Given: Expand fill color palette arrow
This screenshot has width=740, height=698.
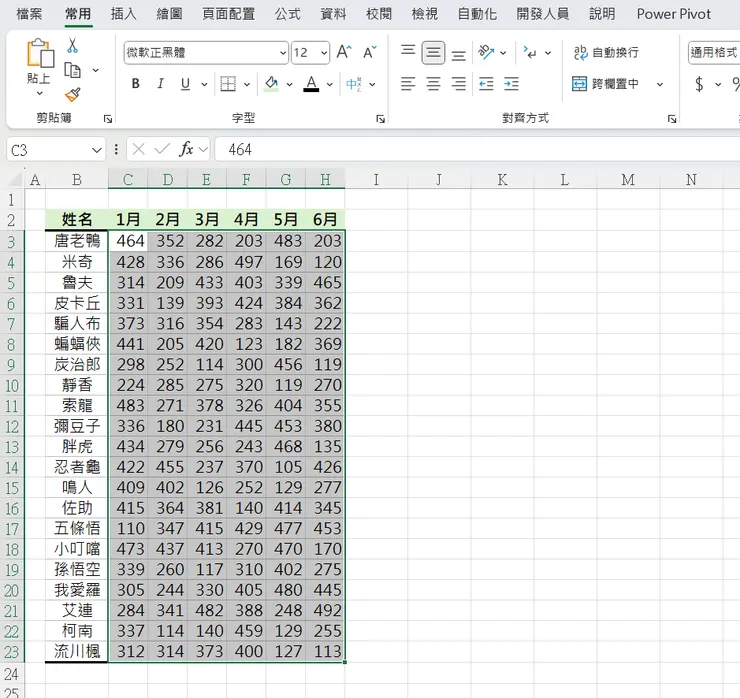Looking at the screenshot, I should point(289,84).
